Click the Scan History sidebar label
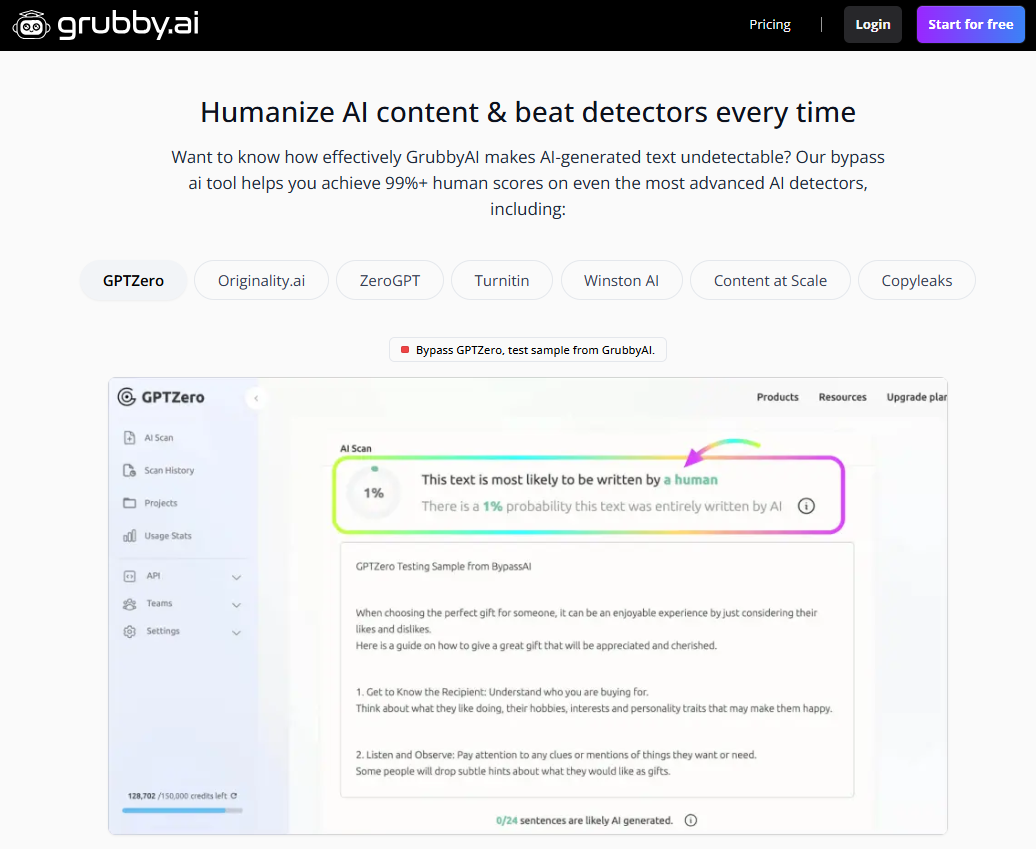The image size is (1036, 849). 169,470
